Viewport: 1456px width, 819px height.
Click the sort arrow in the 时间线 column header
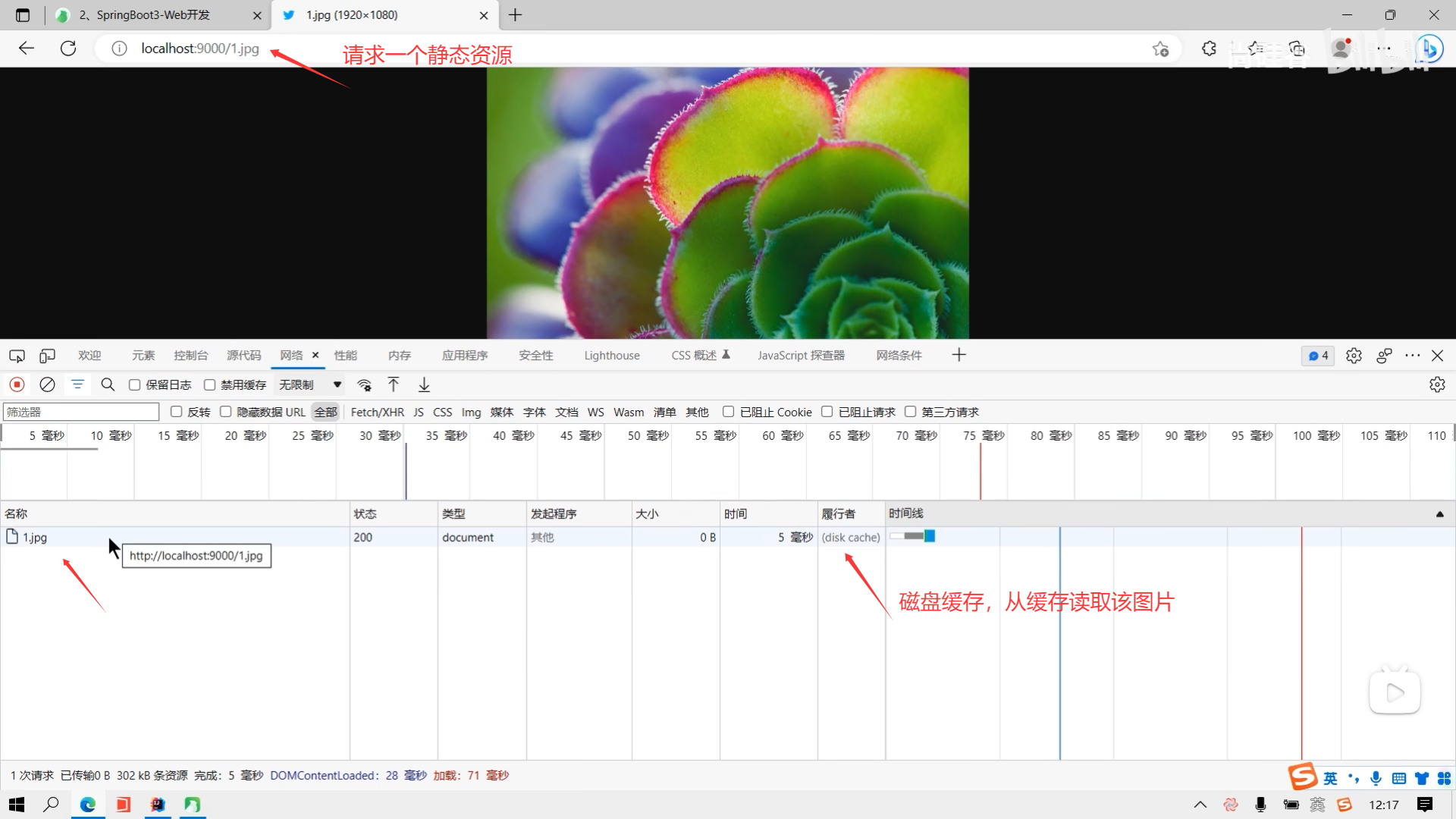tap(1439, 514)
